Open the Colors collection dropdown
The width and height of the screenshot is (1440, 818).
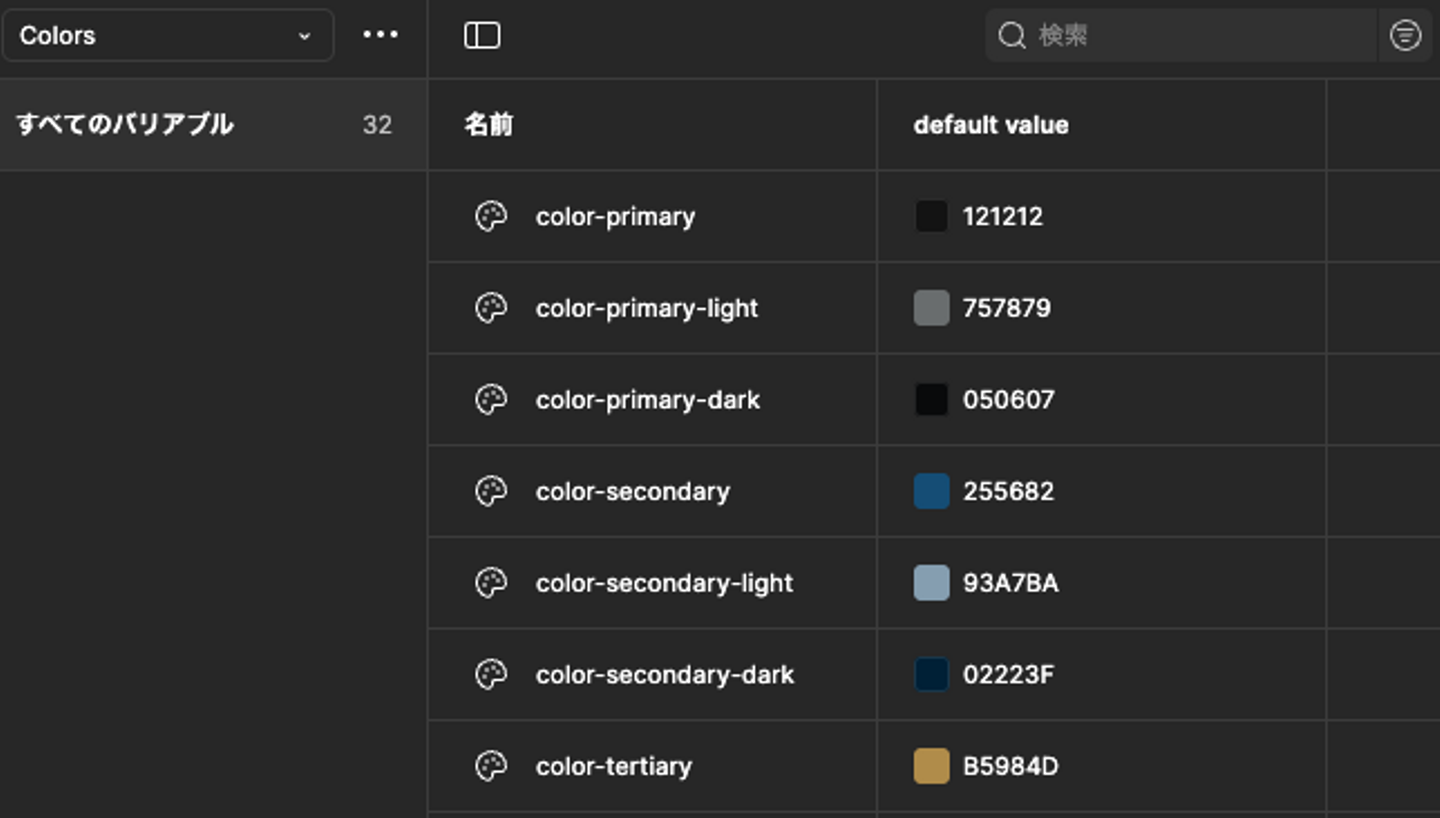167,36
